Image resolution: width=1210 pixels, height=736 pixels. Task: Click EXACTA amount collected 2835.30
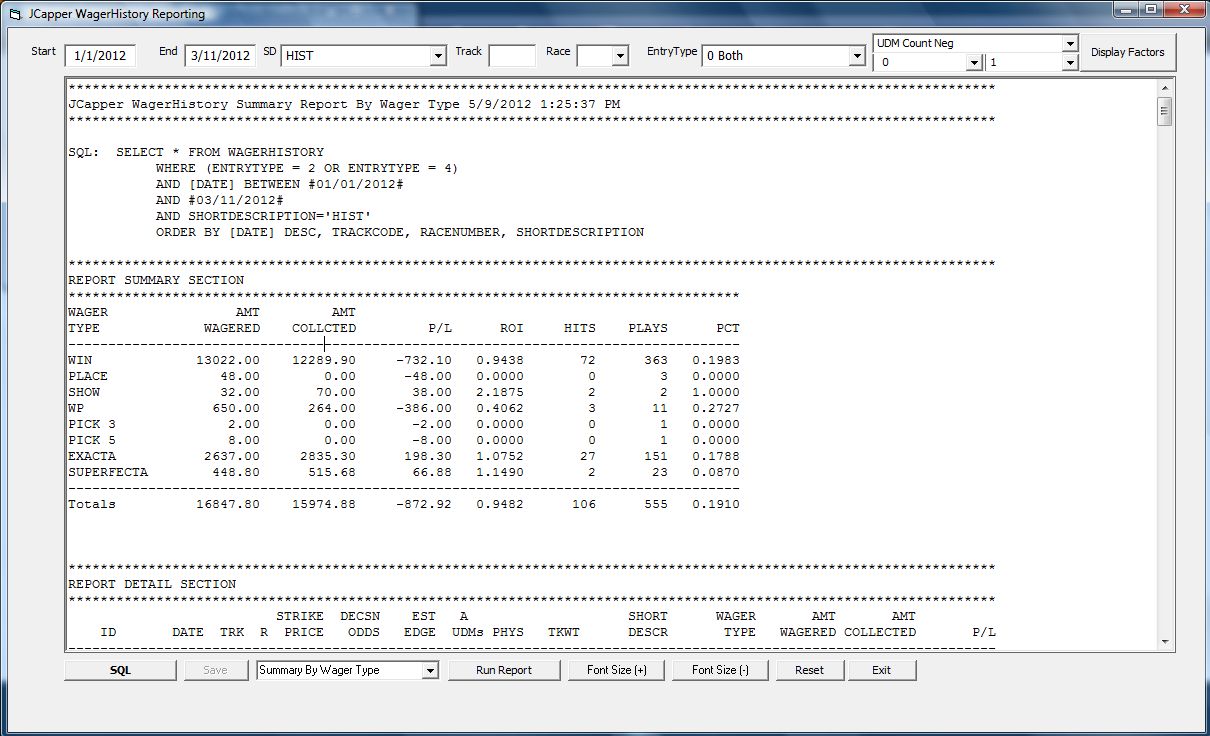[x=328, y=456]
